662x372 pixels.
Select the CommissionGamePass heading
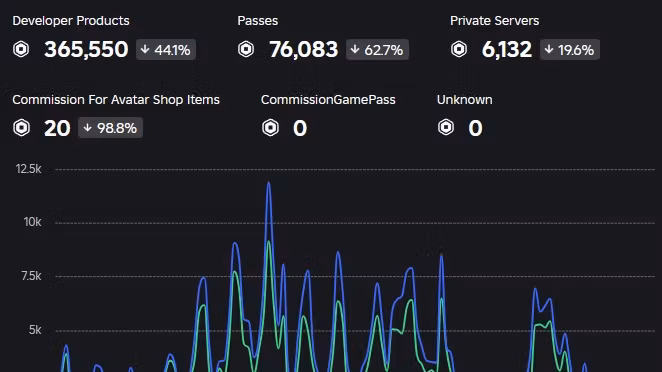coord(328,100)
